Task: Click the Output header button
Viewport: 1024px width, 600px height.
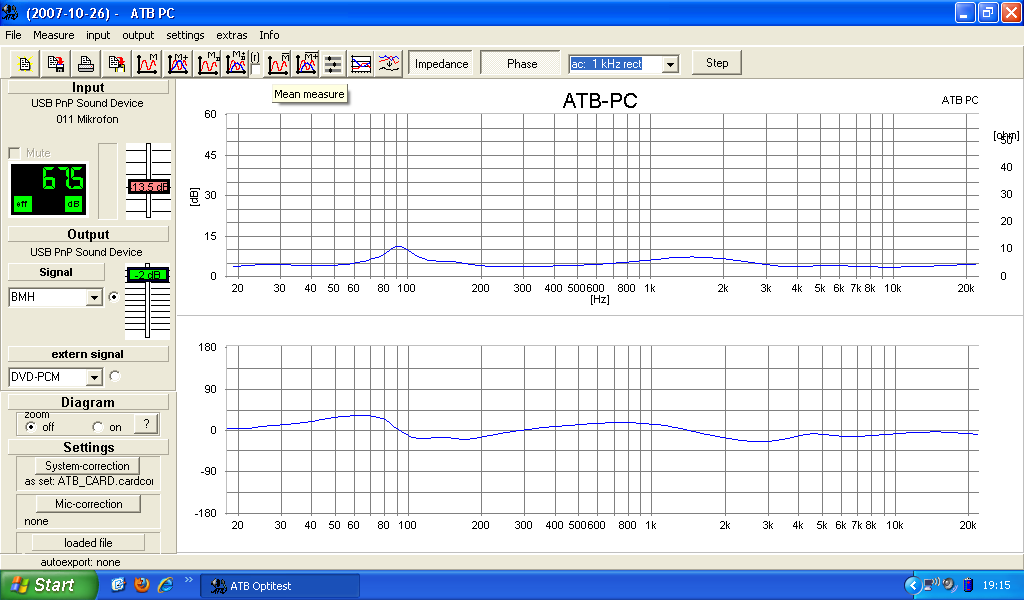Action: tap(88, 234)
